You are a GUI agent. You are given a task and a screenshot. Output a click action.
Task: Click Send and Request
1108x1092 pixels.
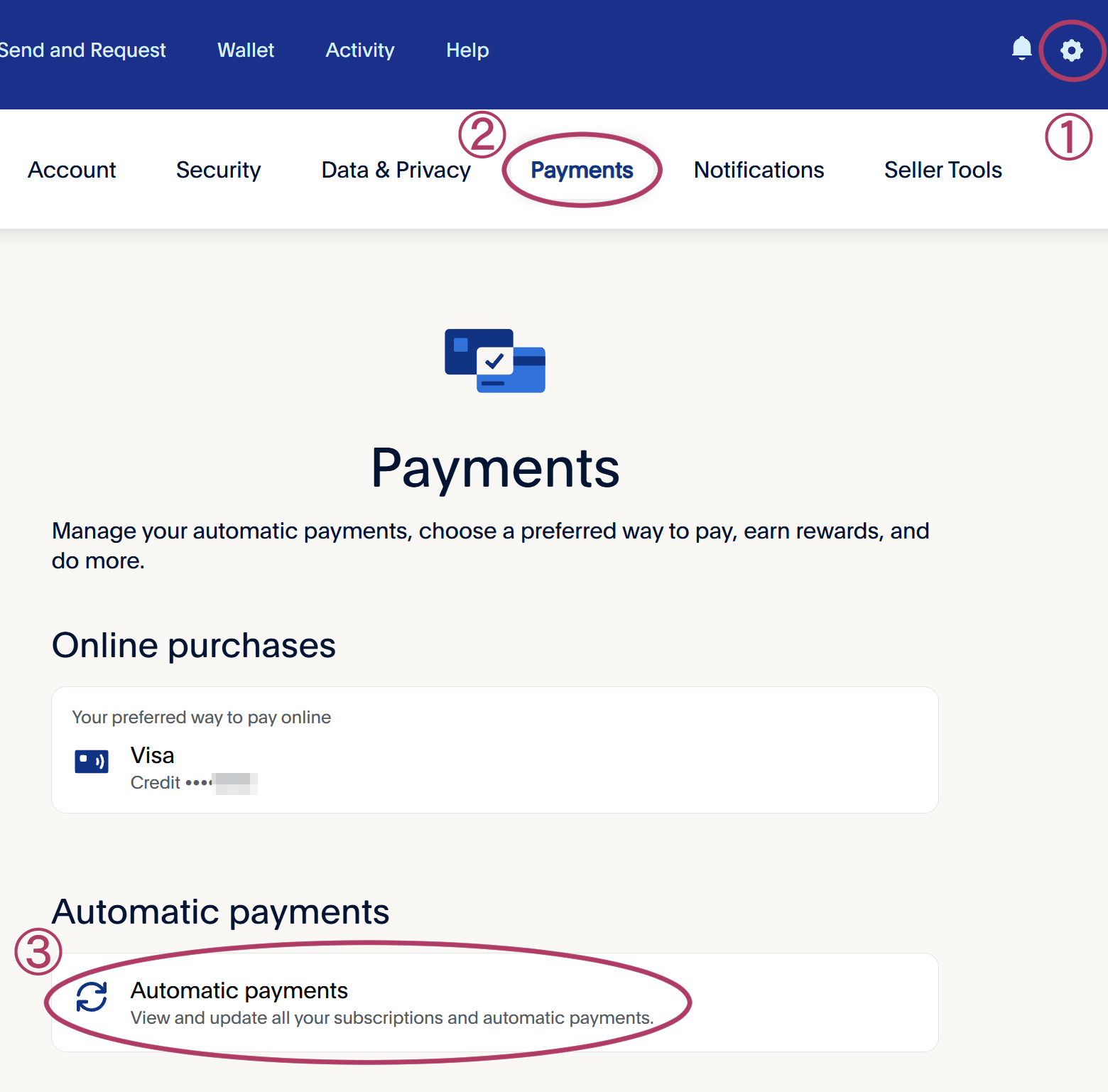(83, 50)
